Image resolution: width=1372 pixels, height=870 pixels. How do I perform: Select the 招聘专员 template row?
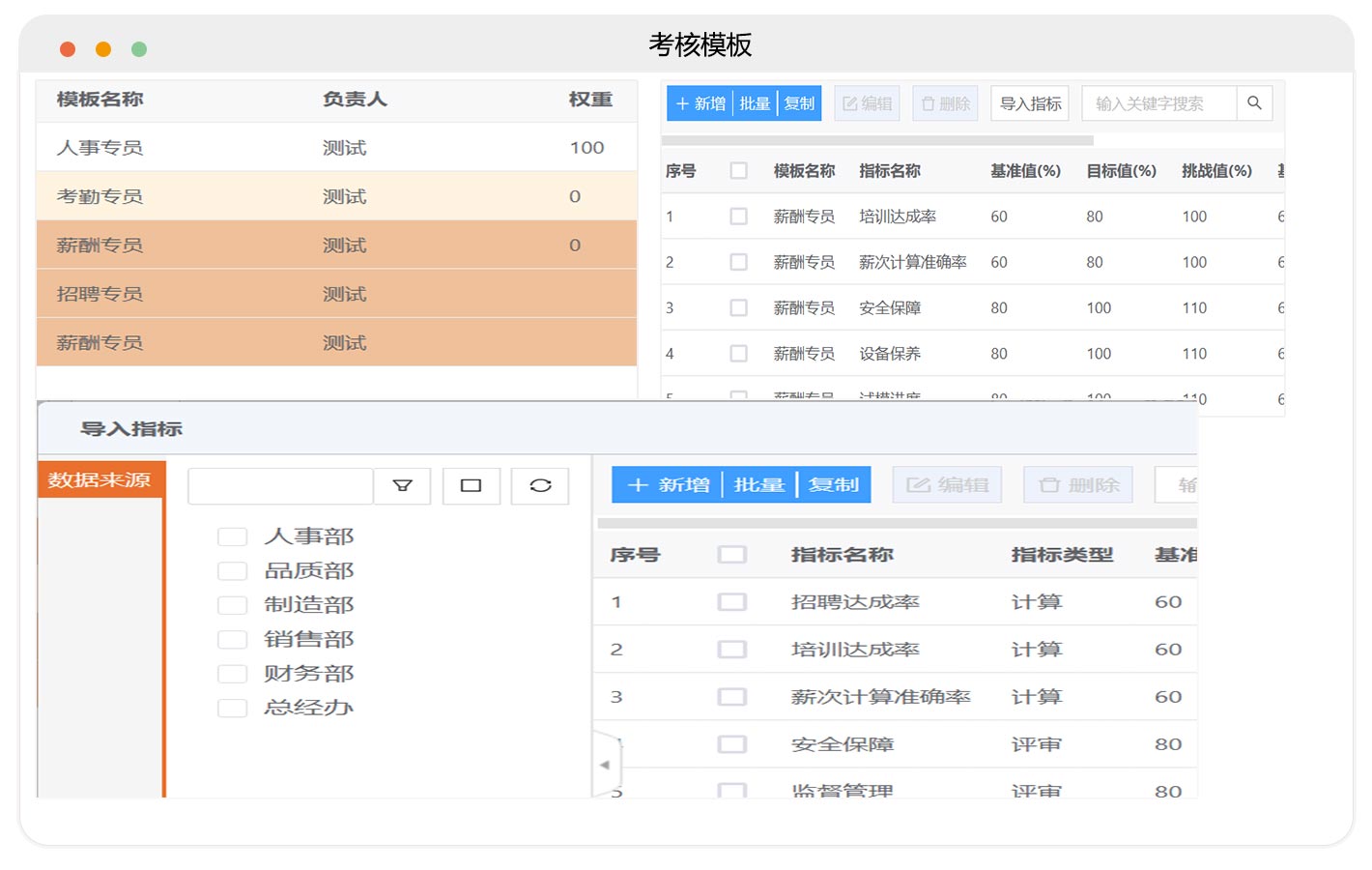click(336, 294)
